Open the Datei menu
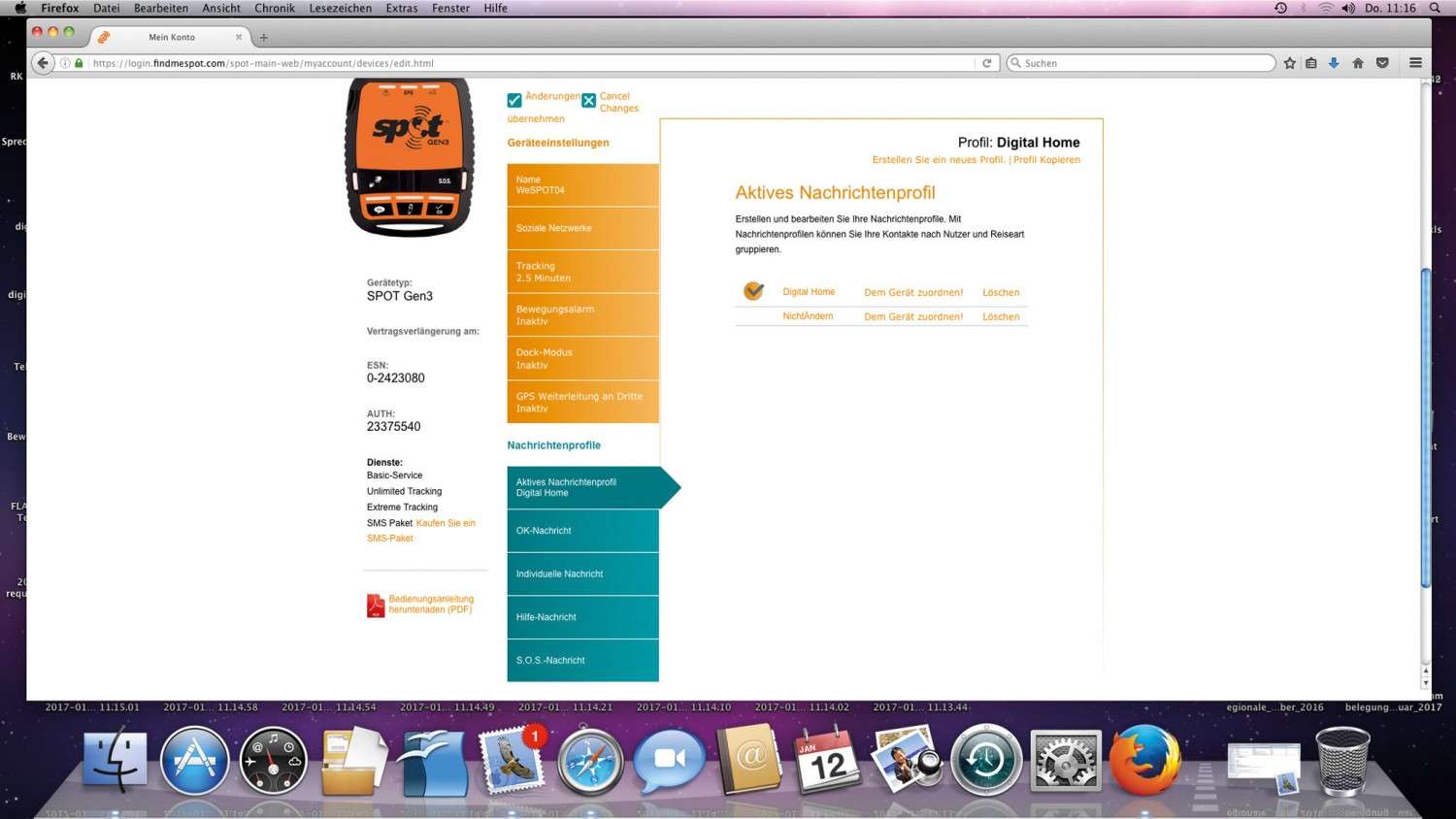 coord(107,8)
